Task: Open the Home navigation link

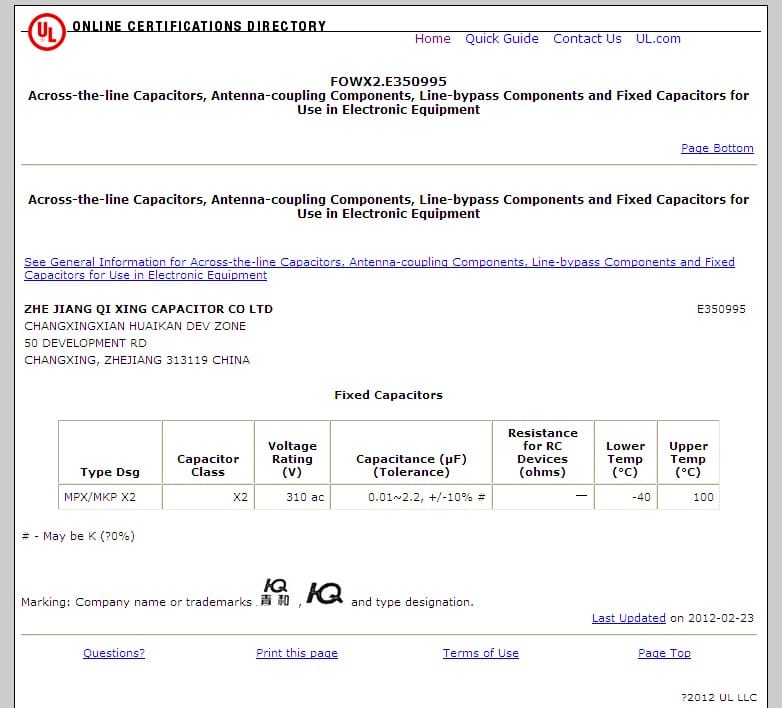Action: 432,39
